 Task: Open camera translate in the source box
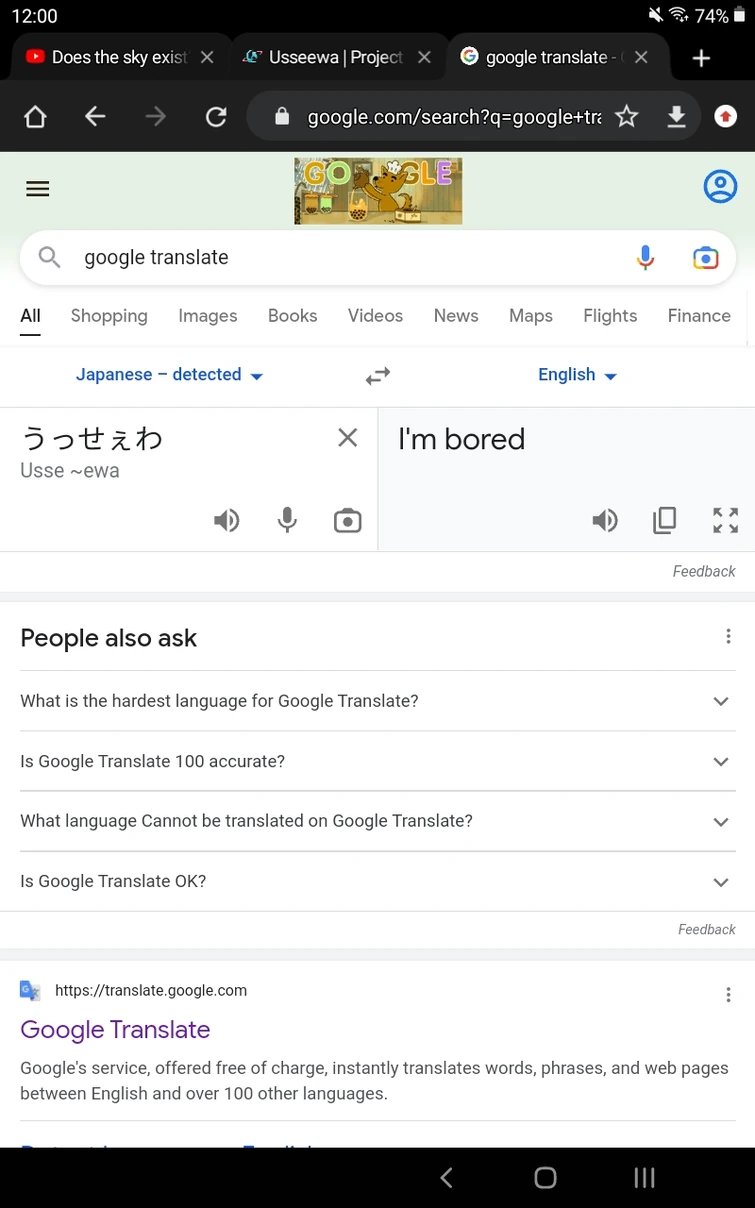347,520
